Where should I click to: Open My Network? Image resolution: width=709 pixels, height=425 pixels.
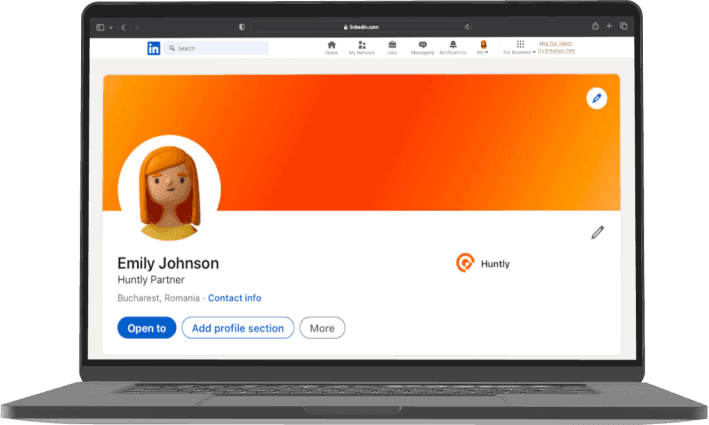362,47
